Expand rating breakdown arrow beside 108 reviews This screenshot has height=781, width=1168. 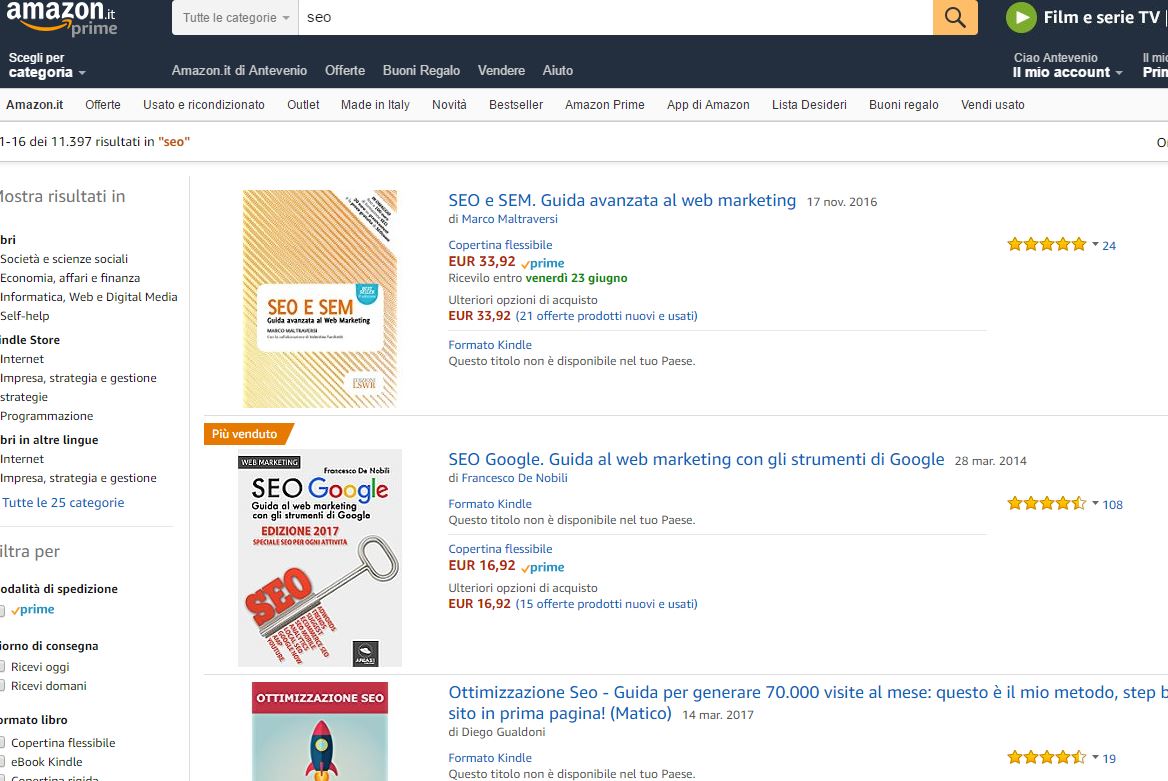(1095, 503)
